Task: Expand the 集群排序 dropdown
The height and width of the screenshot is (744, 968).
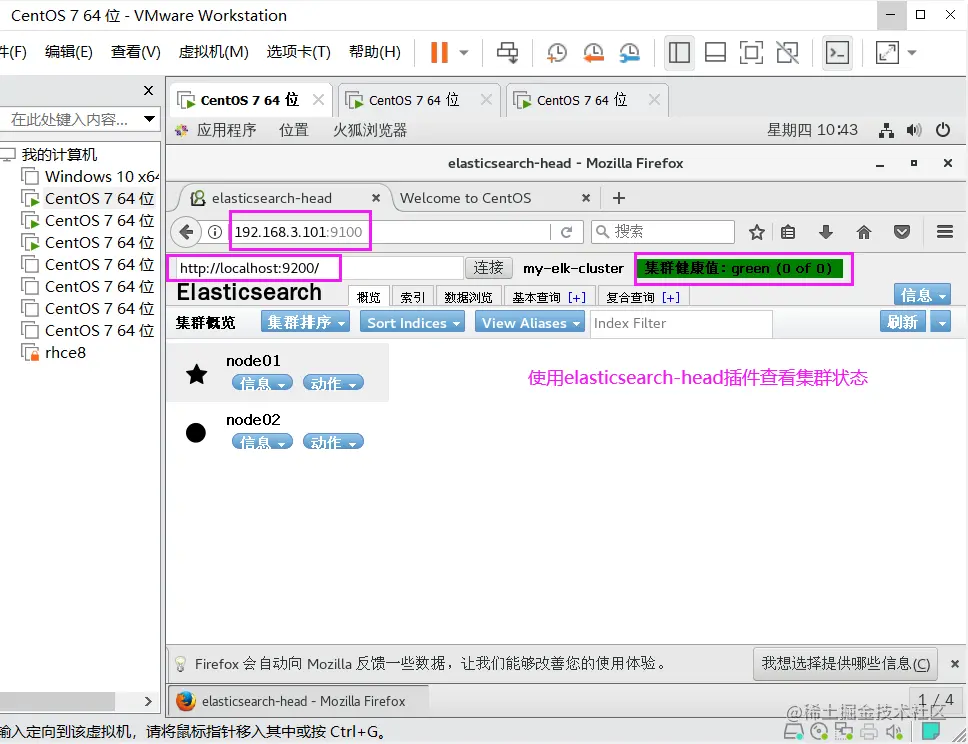Action: [x=306, y=322]
